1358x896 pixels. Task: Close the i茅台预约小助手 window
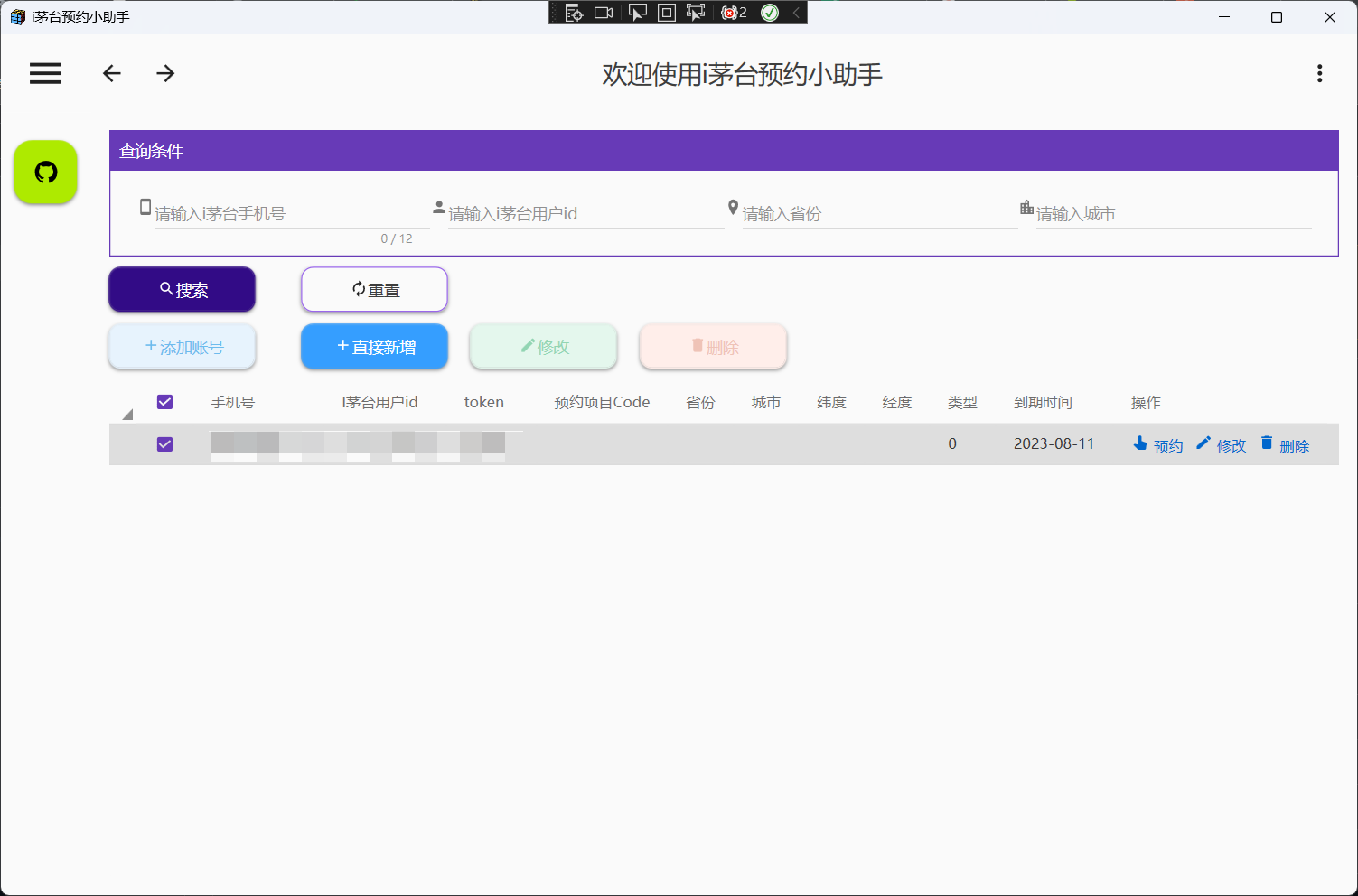pos(1330,16)
